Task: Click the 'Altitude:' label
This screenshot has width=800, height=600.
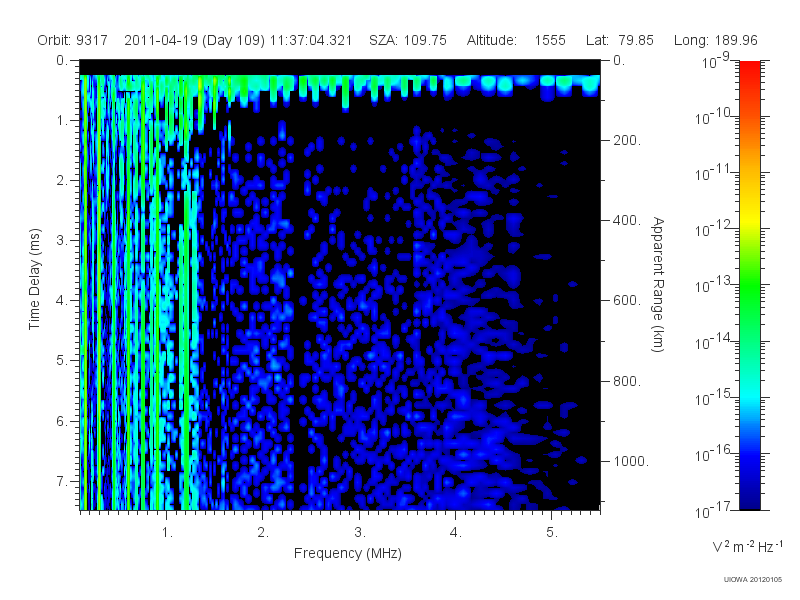Action: tap(491, 40)
